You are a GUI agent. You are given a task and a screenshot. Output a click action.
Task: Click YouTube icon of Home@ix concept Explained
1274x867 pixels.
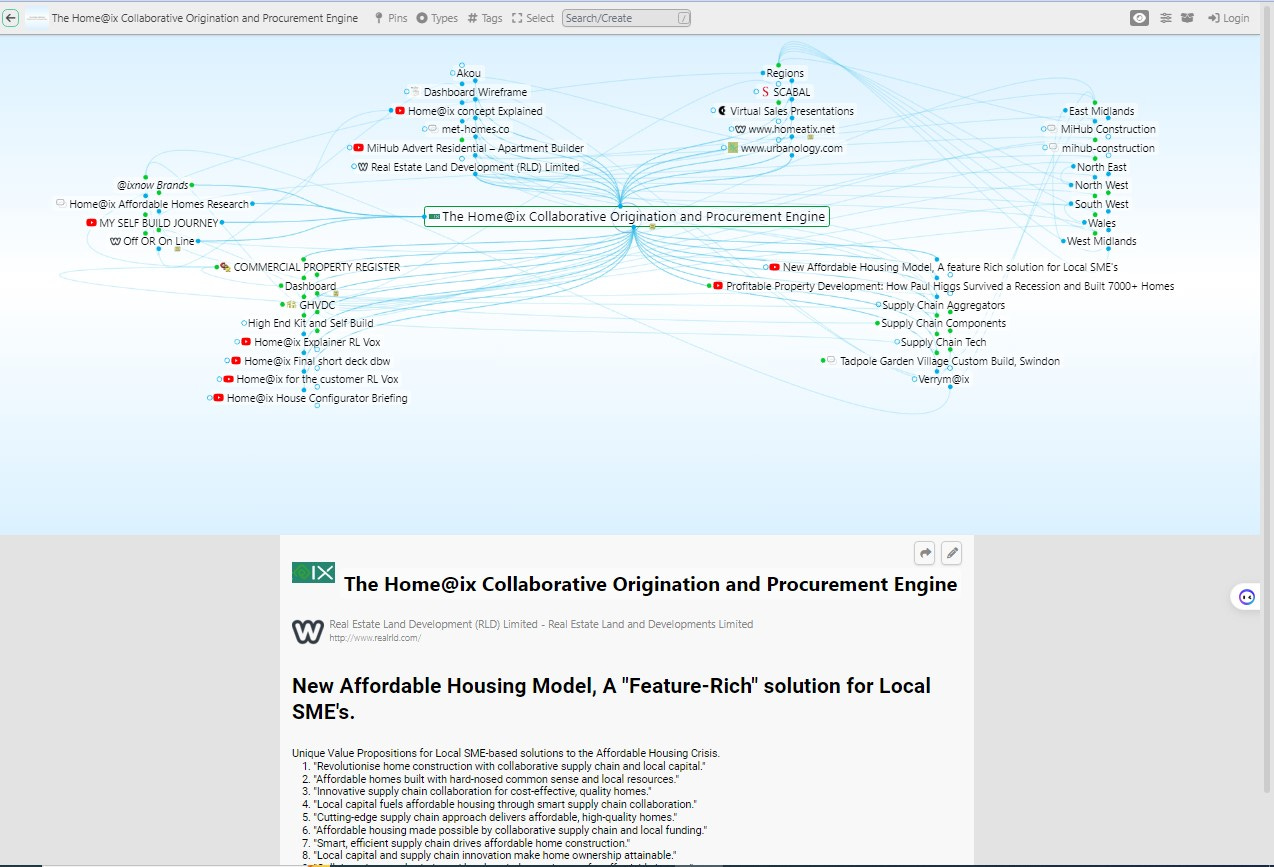[x=400, y=111]
